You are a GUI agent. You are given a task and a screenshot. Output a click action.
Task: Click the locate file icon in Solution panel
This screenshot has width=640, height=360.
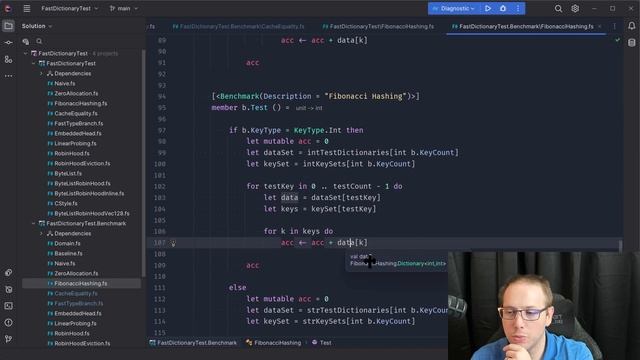coord(26,41)
